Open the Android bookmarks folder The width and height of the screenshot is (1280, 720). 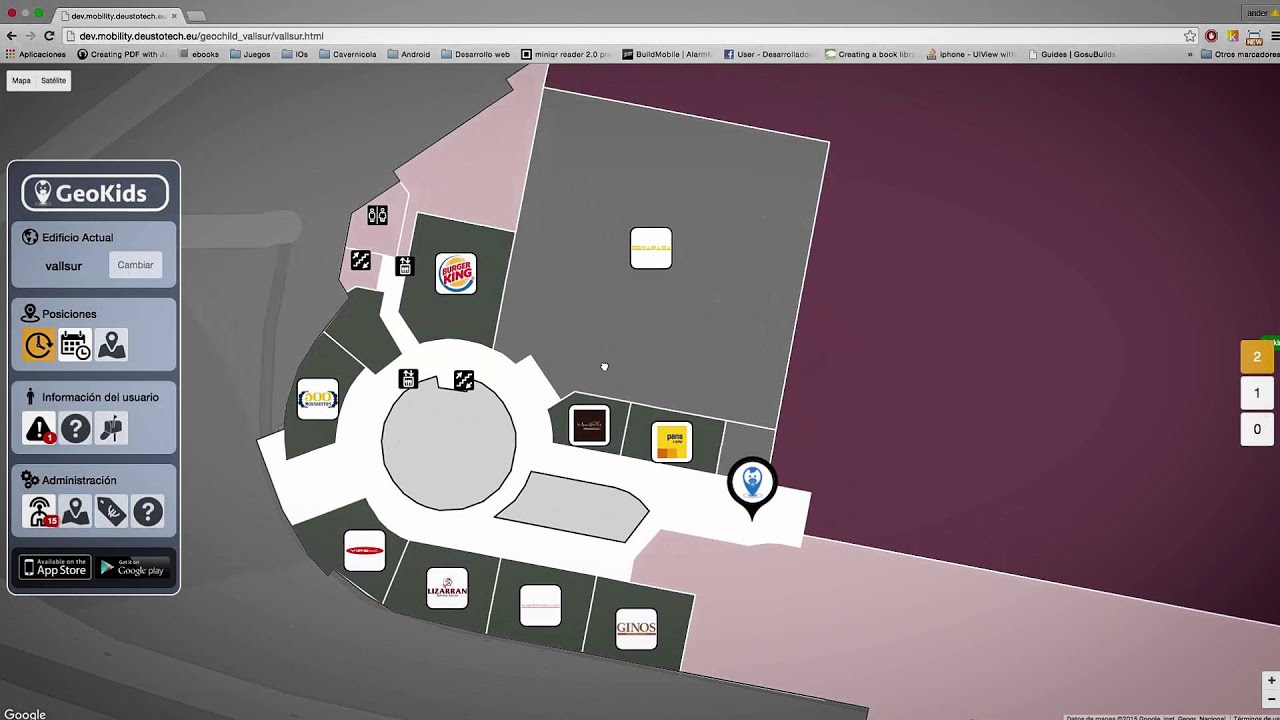pos(409,54)
